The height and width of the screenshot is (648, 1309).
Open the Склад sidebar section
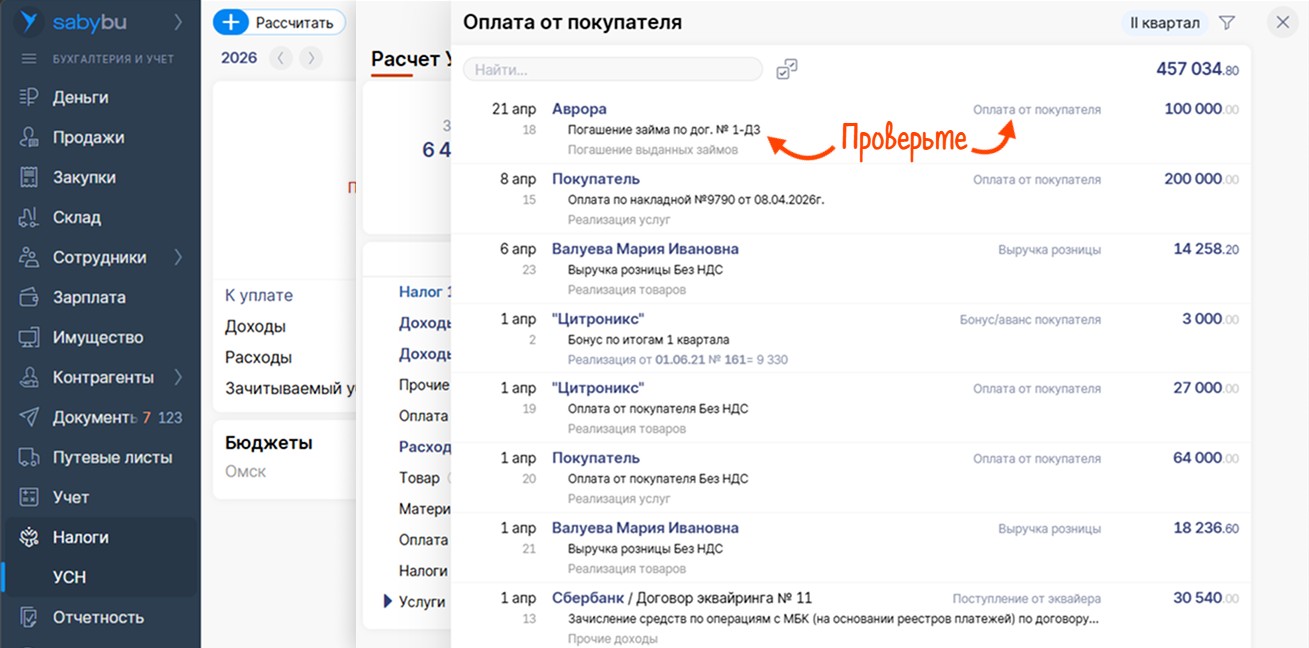76,217
